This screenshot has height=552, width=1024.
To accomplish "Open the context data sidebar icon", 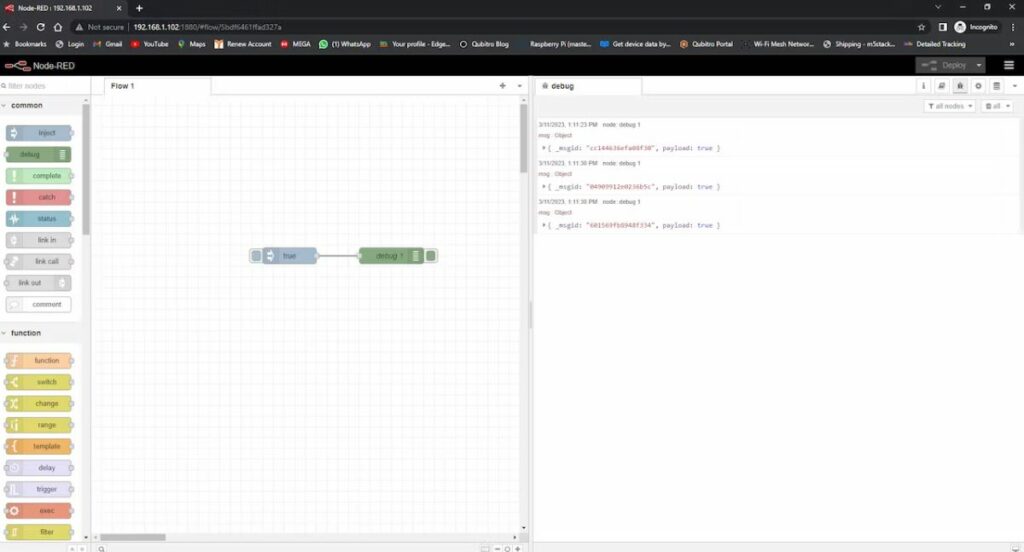I will (996, 86).
